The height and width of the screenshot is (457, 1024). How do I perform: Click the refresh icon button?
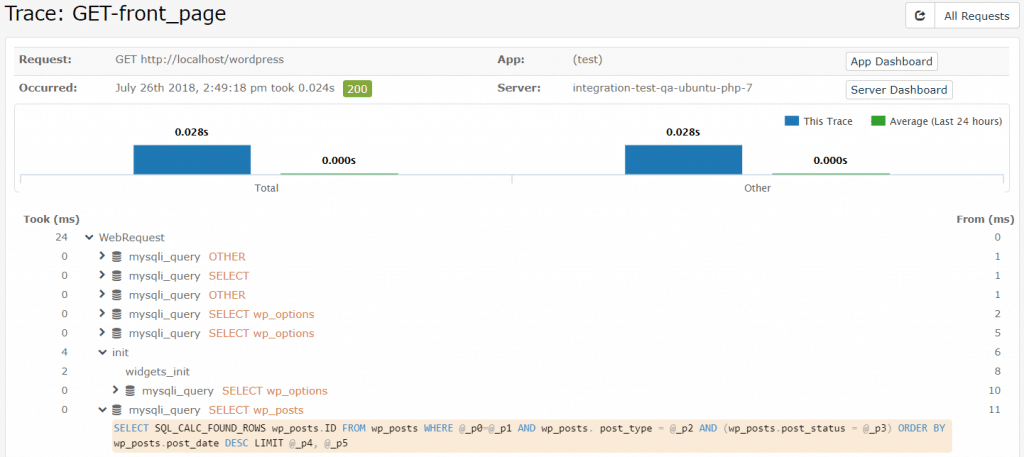coord(920,16)
